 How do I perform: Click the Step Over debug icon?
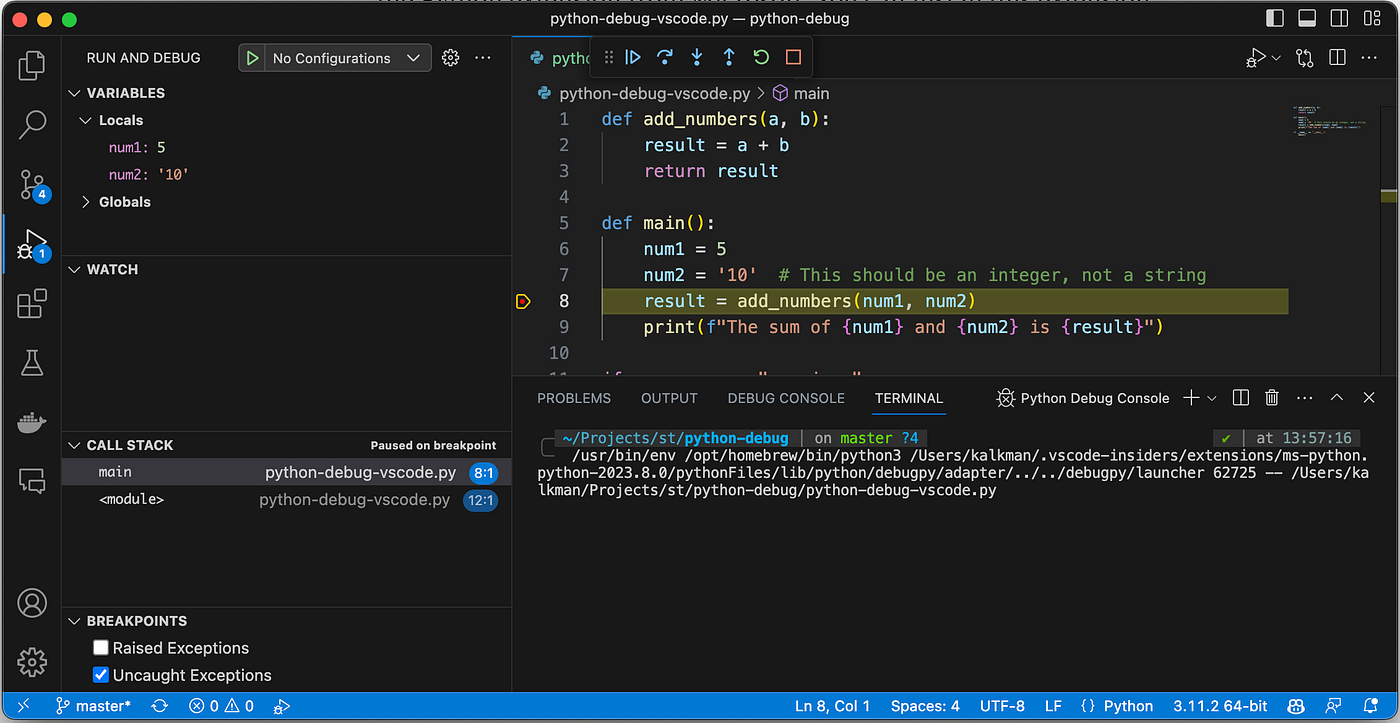coord(665,58)
